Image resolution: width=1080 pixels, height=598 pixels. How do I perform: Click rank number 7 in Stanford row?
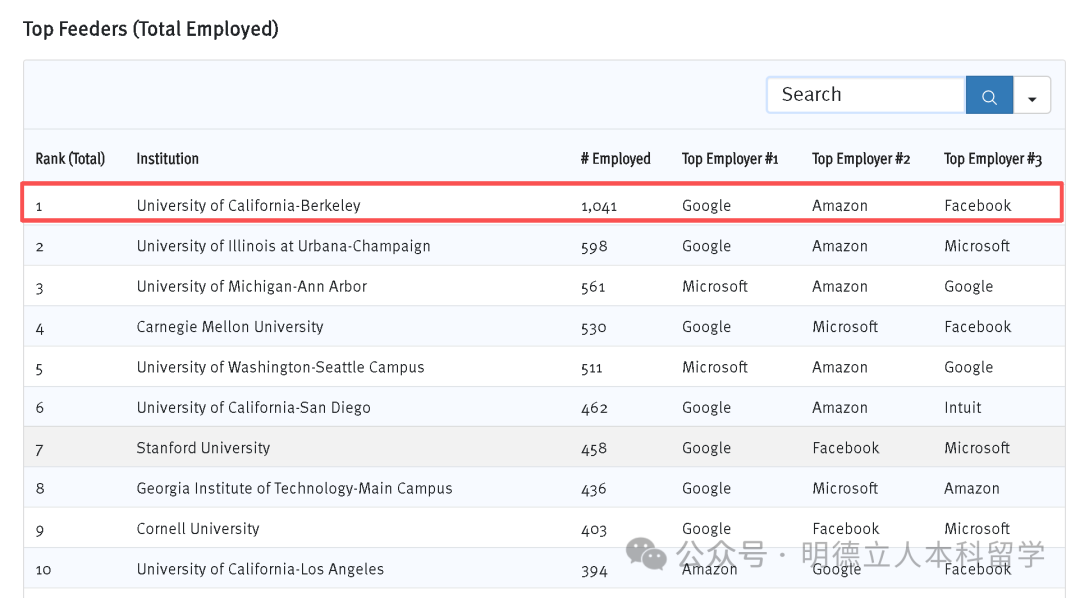pos(39,450)
